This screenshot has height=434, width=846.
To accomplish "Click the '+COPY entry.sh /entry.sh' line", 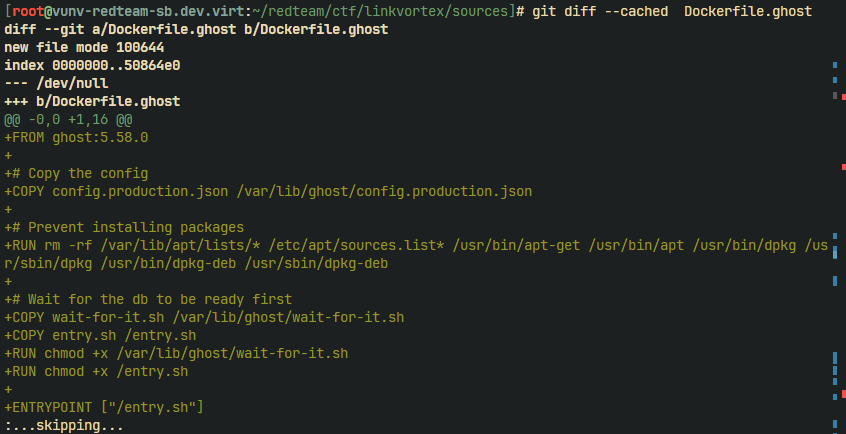I will (x=100, y=335).
